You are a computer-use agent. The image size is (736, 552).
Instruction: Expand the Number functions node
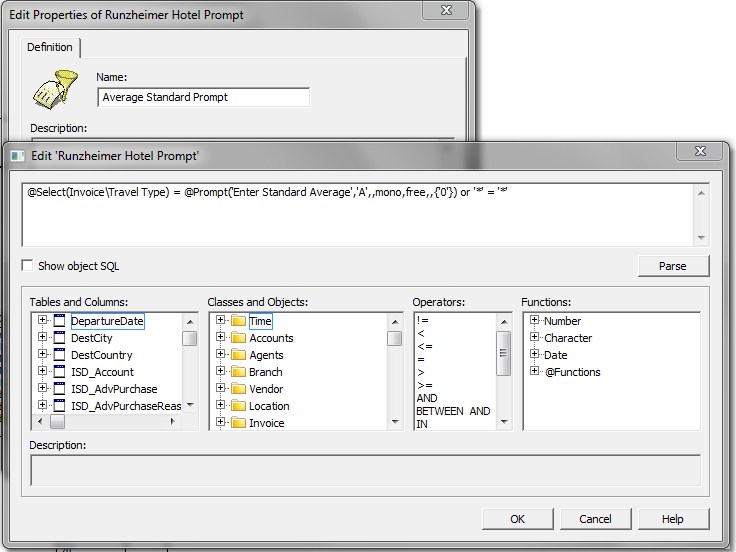click(534, 320)
